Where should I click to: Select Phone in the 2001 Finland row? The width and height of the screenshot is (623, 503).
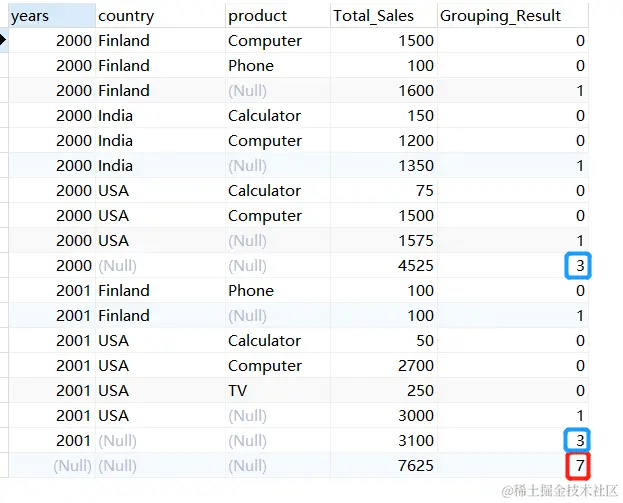pyautogui.click(x=278, y=291)
